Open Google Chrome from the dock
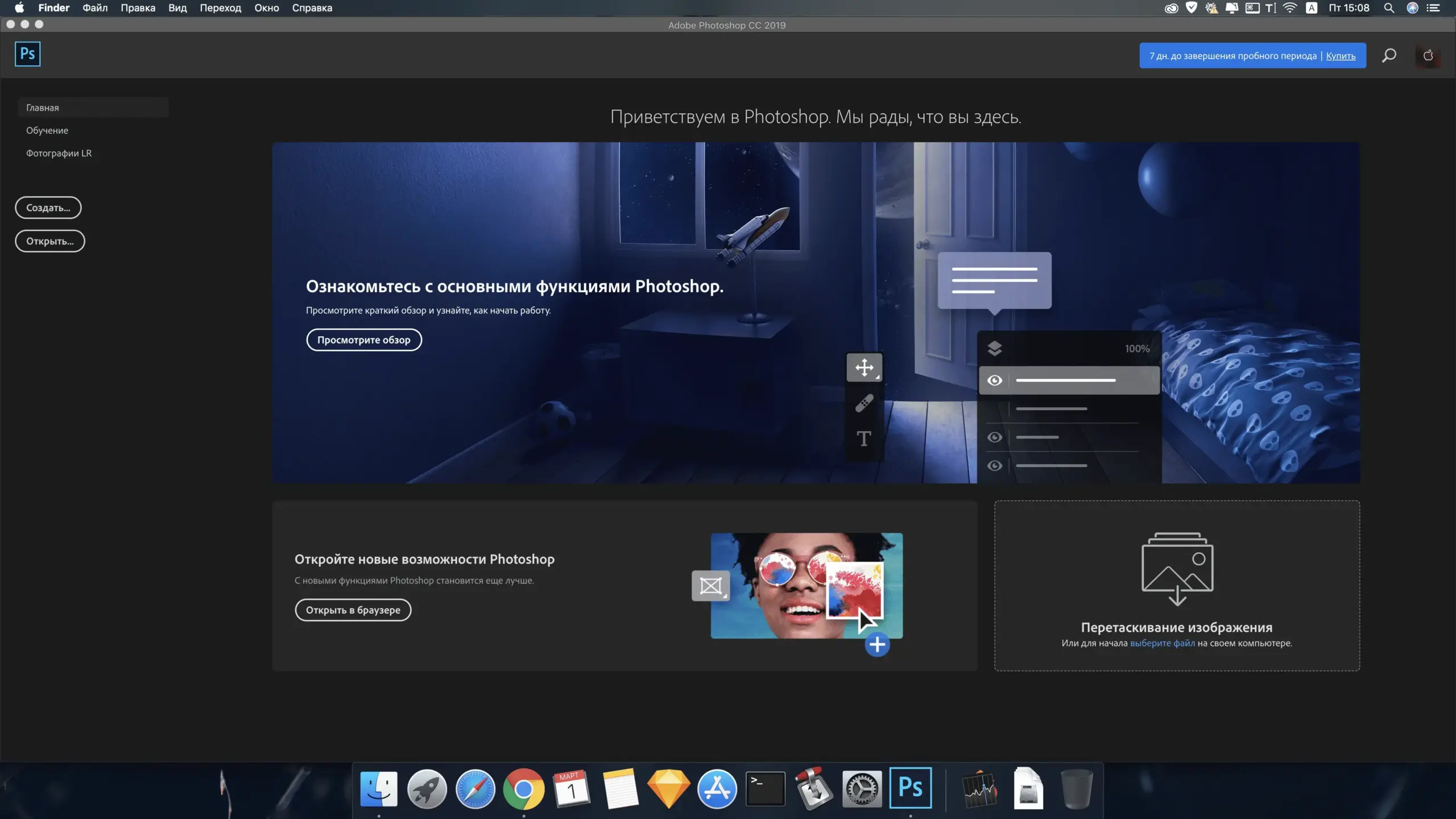 tap(523, 788)
